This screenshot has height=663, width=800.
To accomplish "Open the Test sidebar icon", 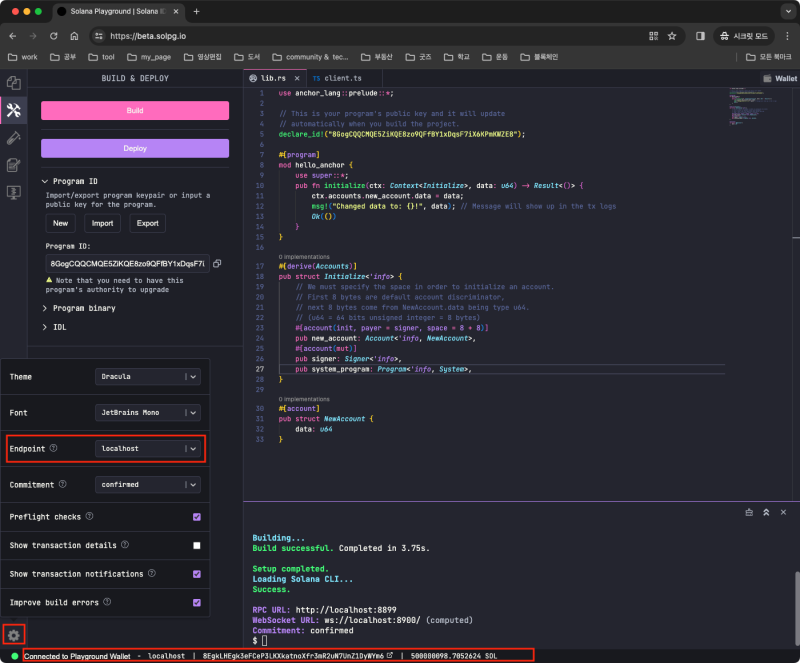I will click(14, 138).
